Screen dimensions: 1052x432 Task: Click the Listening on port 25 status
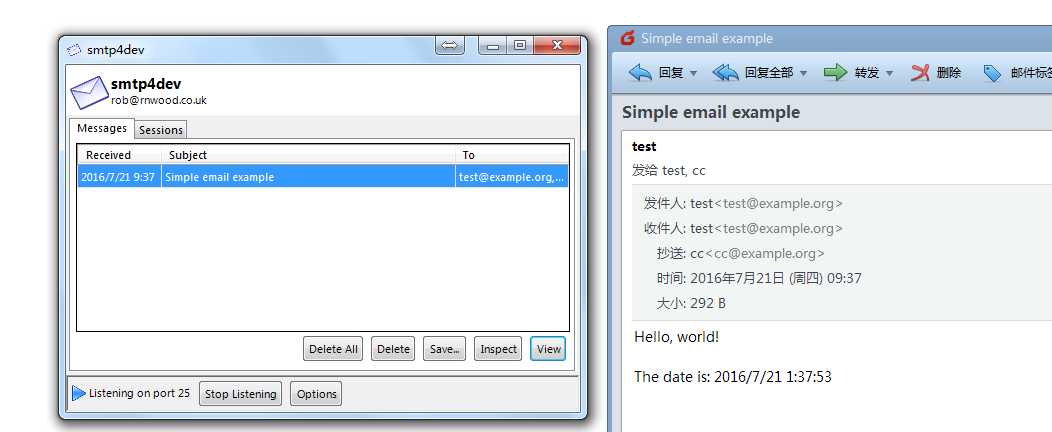(x=140, y=393)
